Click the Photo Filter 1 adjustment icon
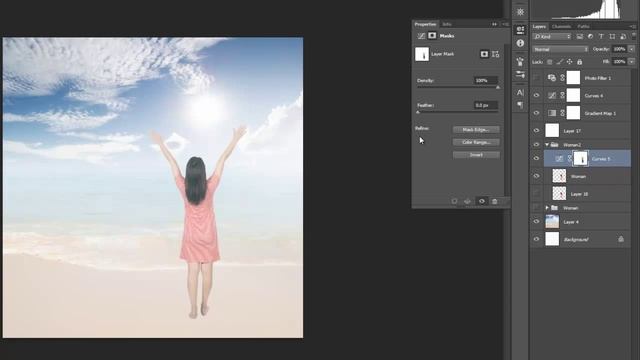 (x=552, y=78)
